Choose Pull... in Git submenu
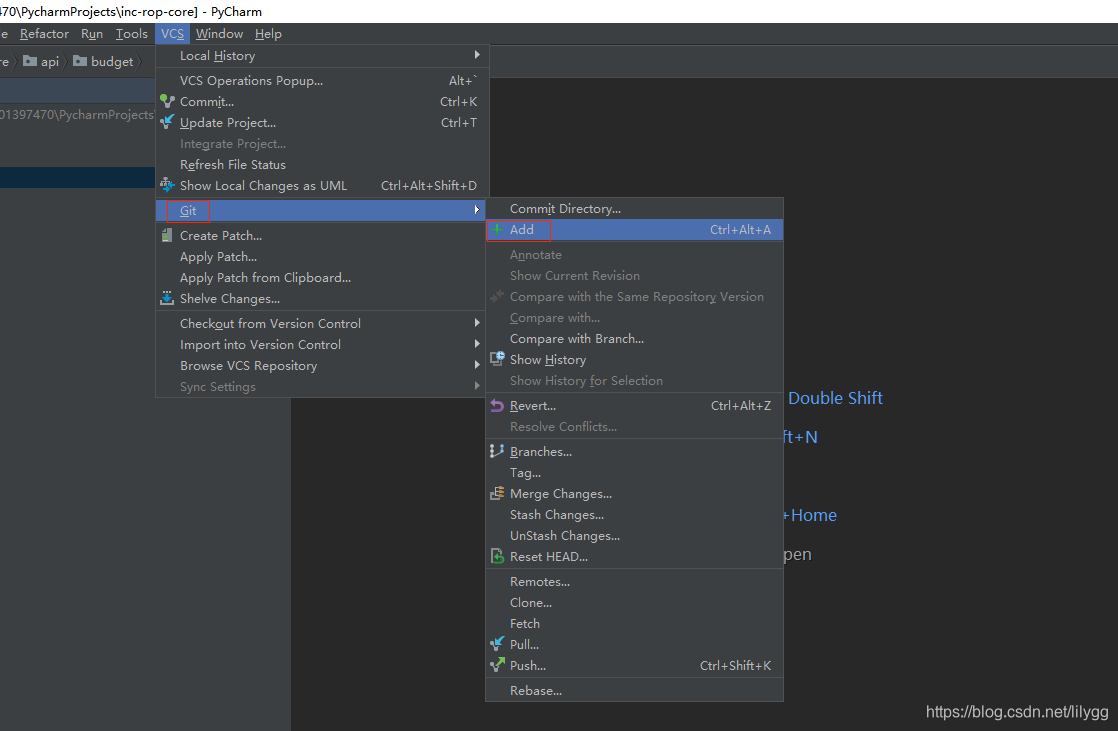The height and width of the screenshot is (731, 1118). click(x=635, y=645)
